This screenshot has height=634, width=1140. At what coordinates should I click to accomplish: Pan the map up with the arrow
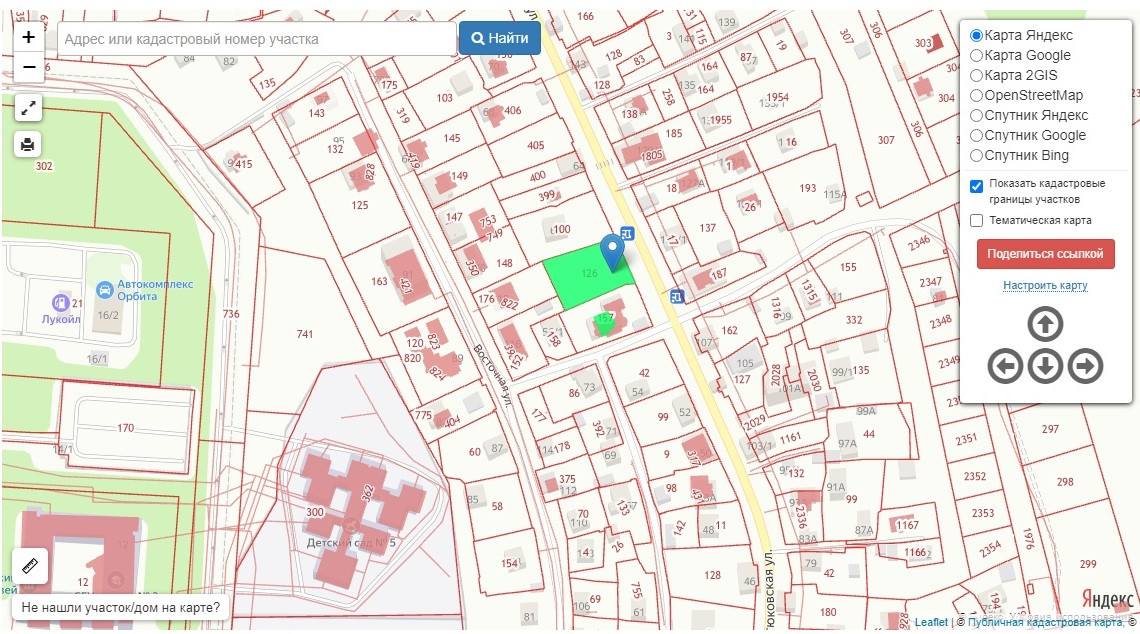[x=1045, y=324]
